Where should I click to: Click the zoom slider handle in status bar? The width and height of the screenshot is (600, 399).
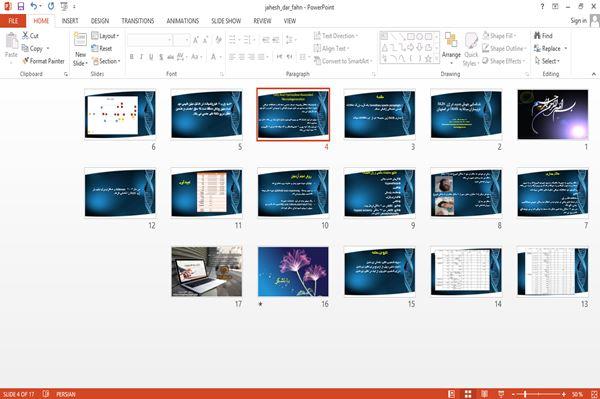click(x=525, y=394)
